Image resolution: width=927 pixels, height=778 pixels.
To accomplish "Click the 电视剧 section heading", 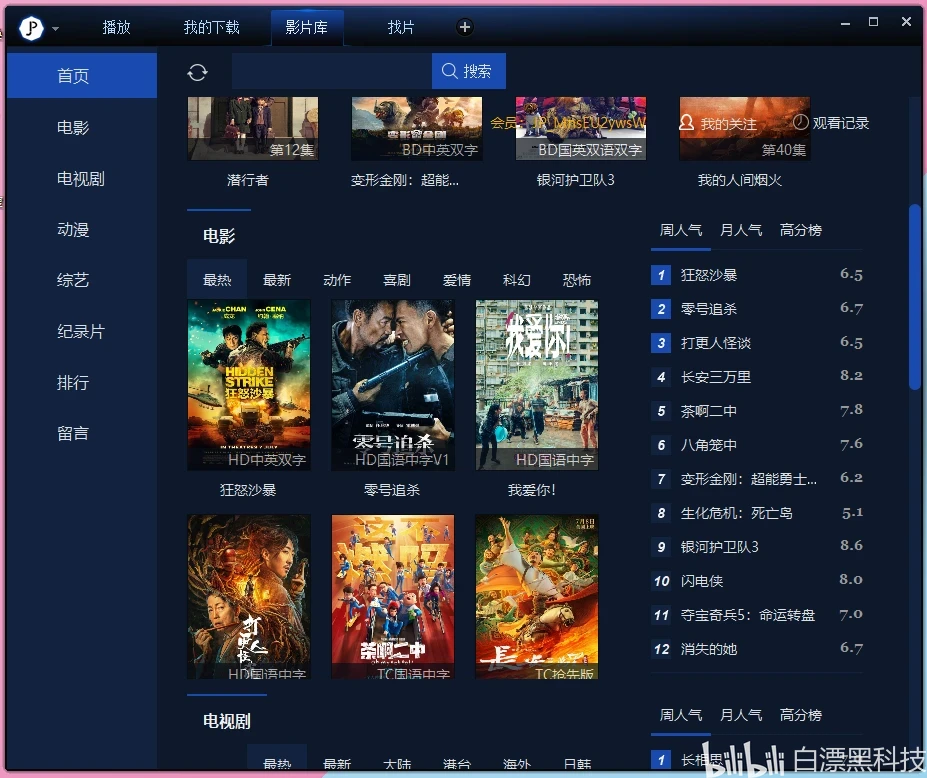I will click(x=227, y=721).
